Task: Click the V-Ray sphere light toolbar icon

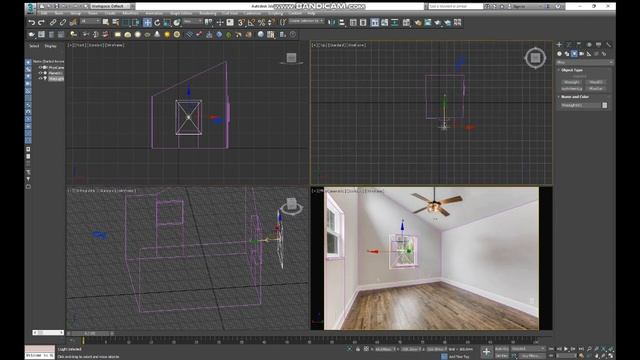Action: [138, 35]
